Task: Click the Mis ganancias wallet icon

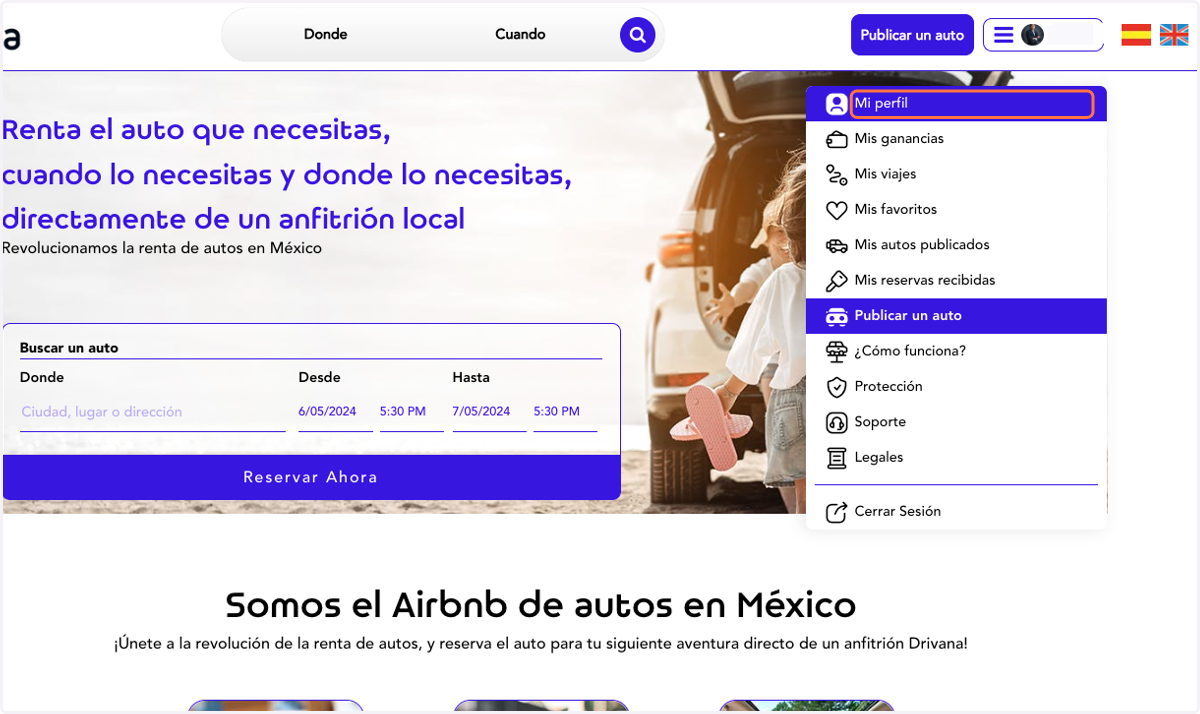Action: [836, 139]
